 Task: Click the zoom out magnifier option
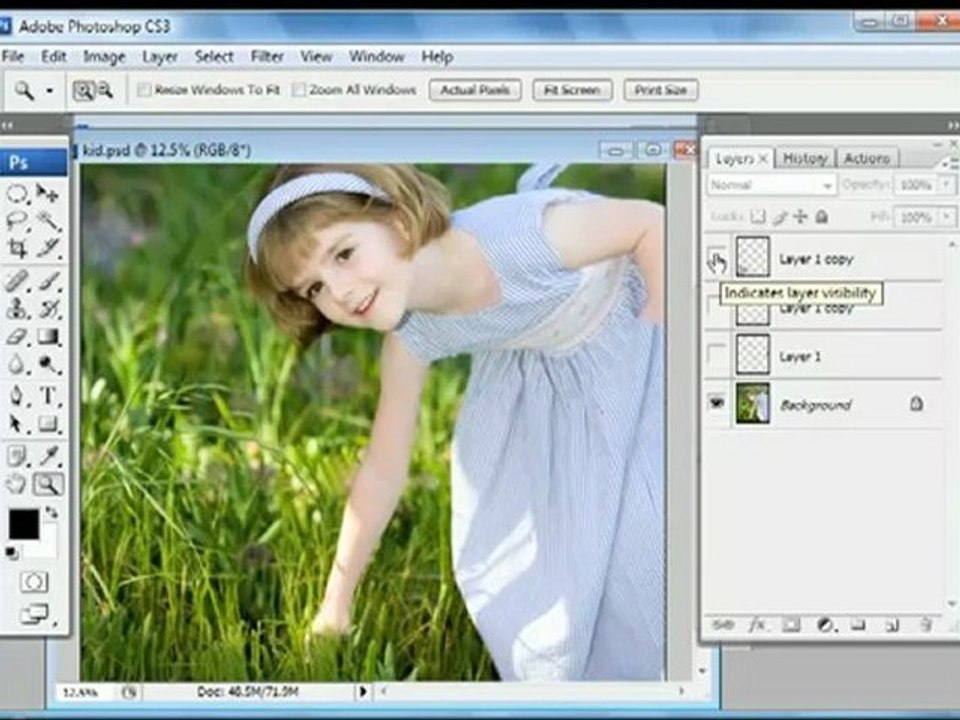[105, 90]
